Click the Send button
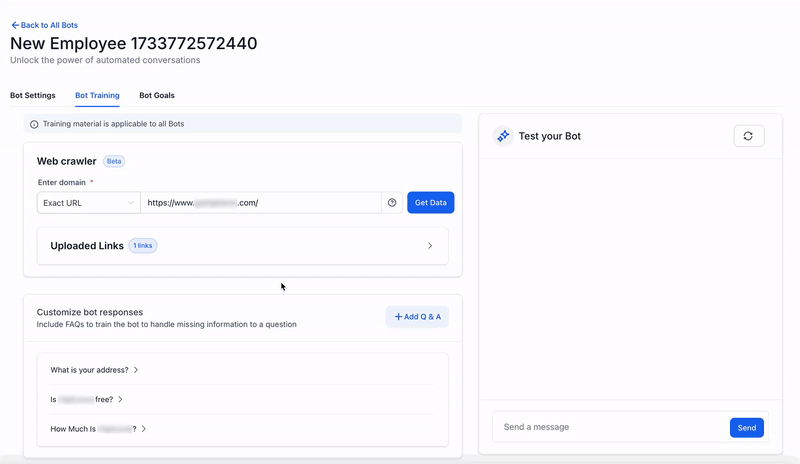Screen dimensions: 800x464 point(746,428)
